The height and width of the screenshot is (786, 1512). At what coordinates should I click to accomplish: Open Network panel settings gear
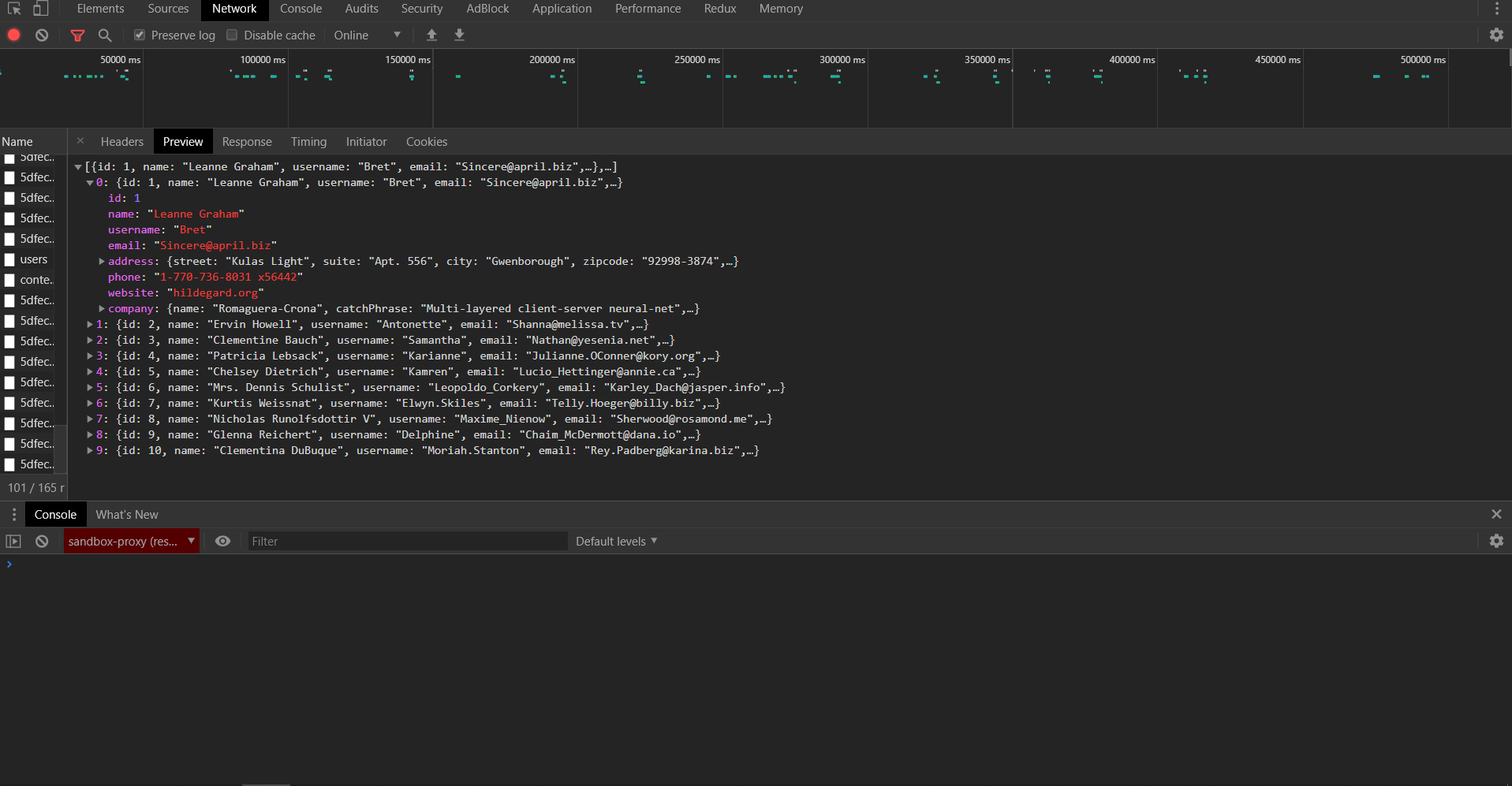click(x=1497, y=35)
